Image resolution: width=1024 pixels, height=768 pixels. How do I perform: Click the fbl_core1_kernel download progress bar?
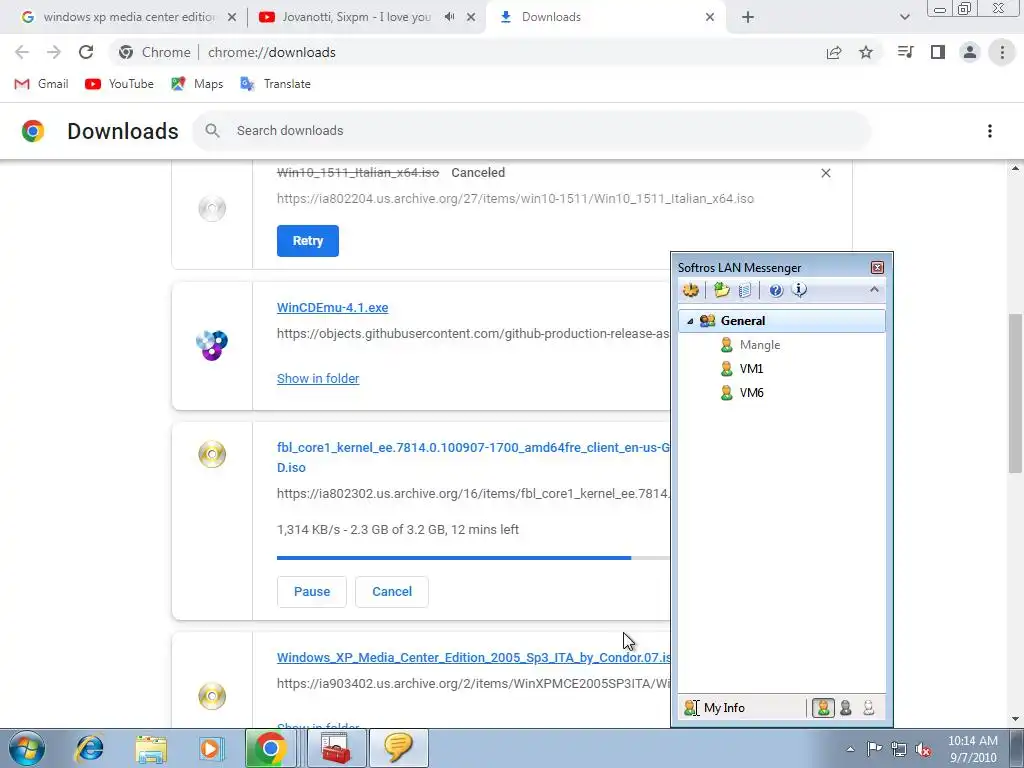click(473, 558)
